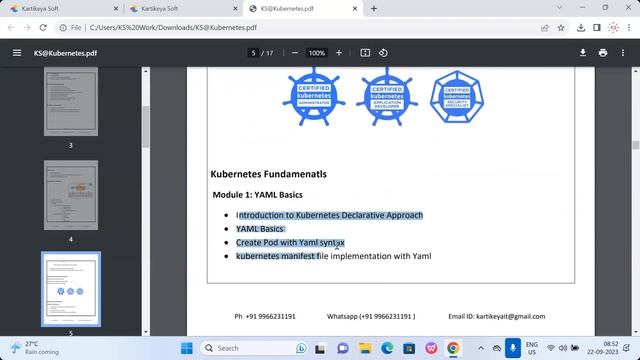Open page 3 thumbnail
Screen dimensions: 640x360
[71, 102]
